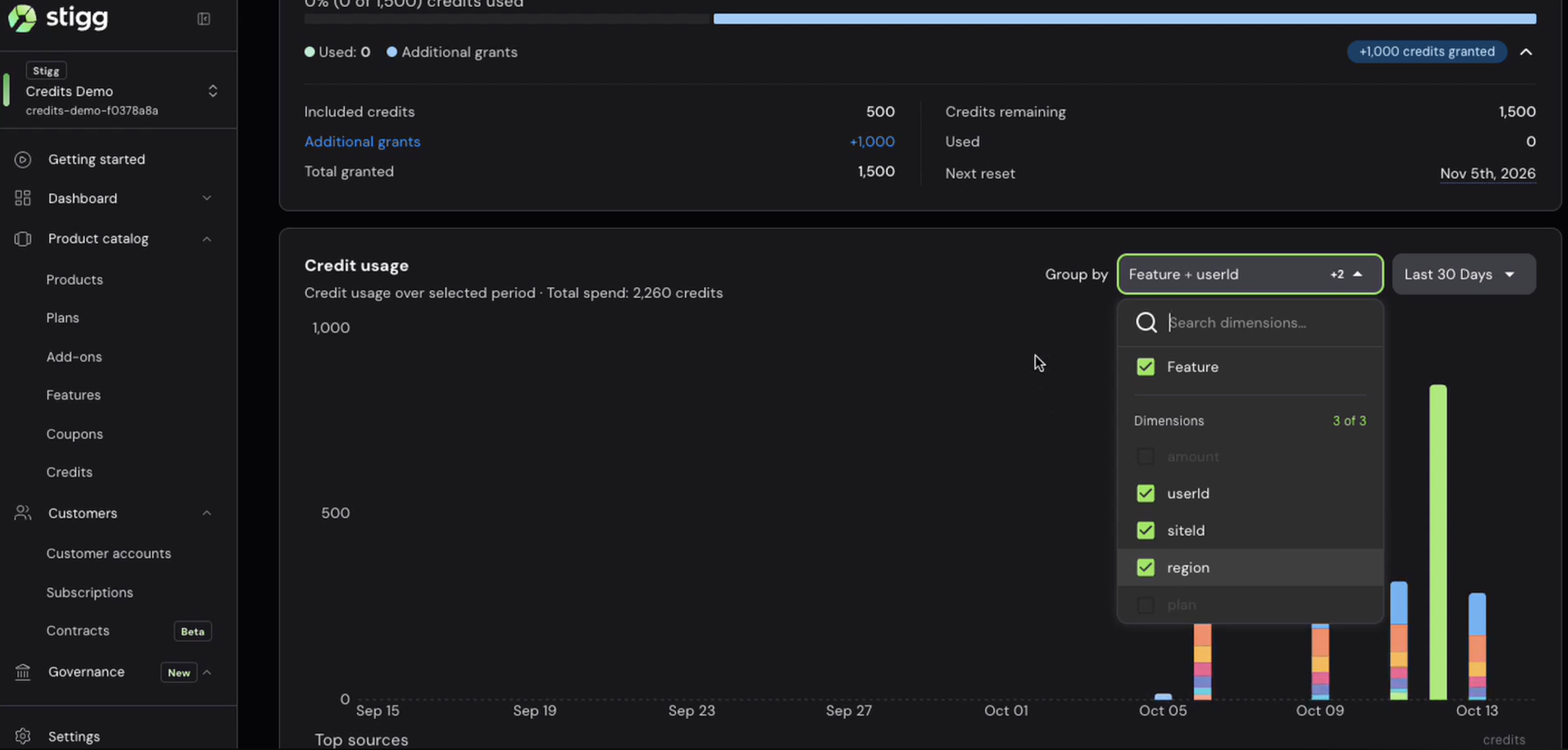The width and height of the screenshot is (1568, 750).
Task: Collapse the sidebar panel icon
Action: click(x=204, y=19)
